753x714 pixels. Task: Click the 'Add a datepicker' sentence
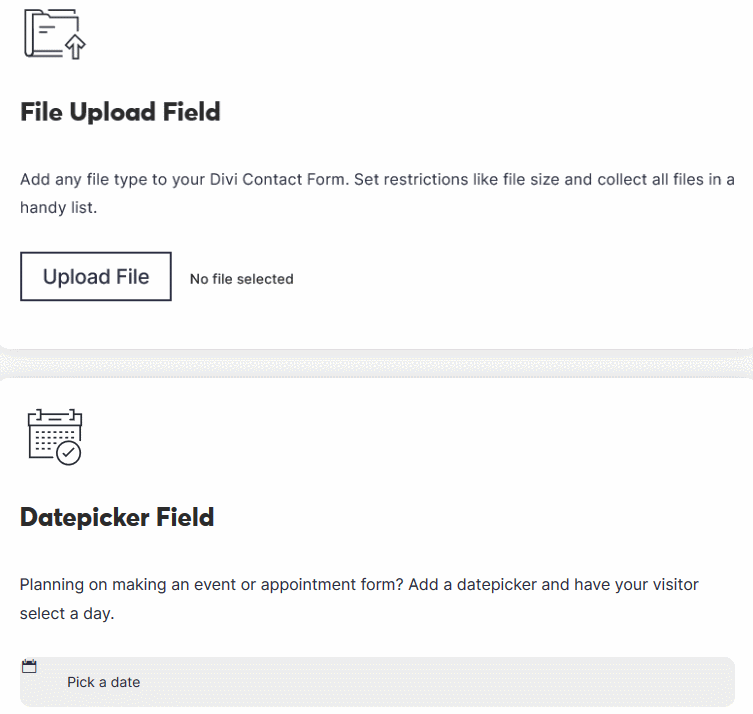(554, 584)
